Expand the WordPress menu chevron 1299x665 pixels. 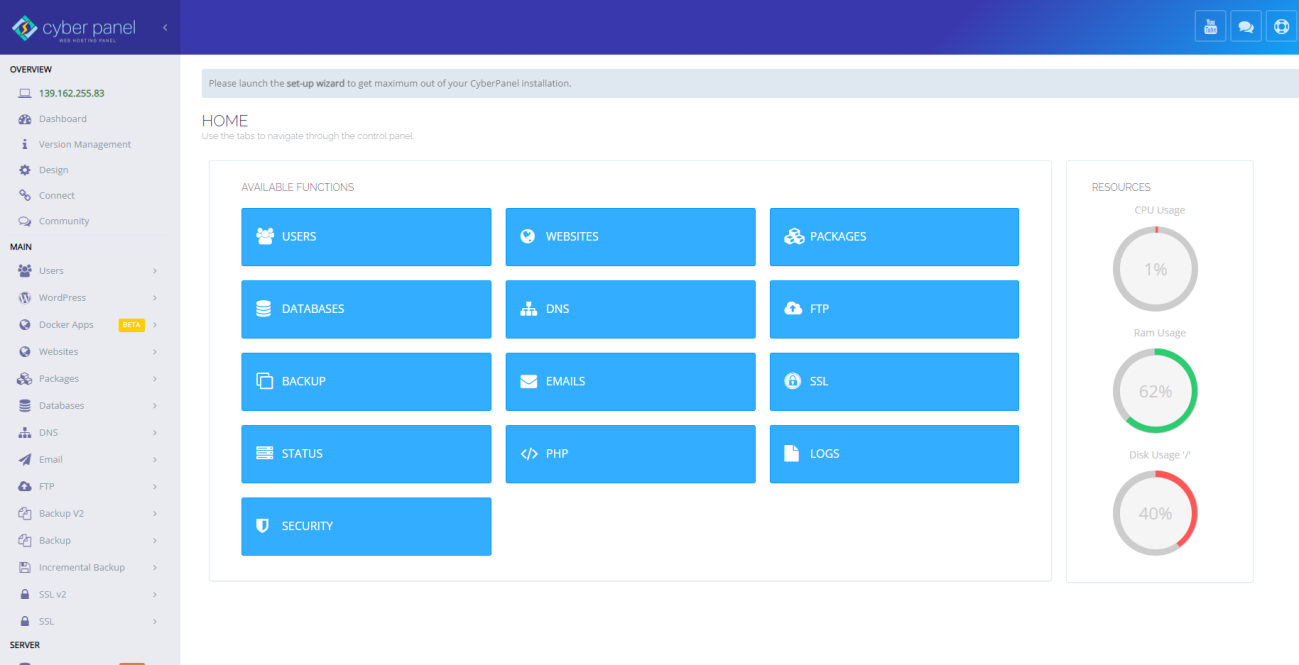[x=155, y=298]
